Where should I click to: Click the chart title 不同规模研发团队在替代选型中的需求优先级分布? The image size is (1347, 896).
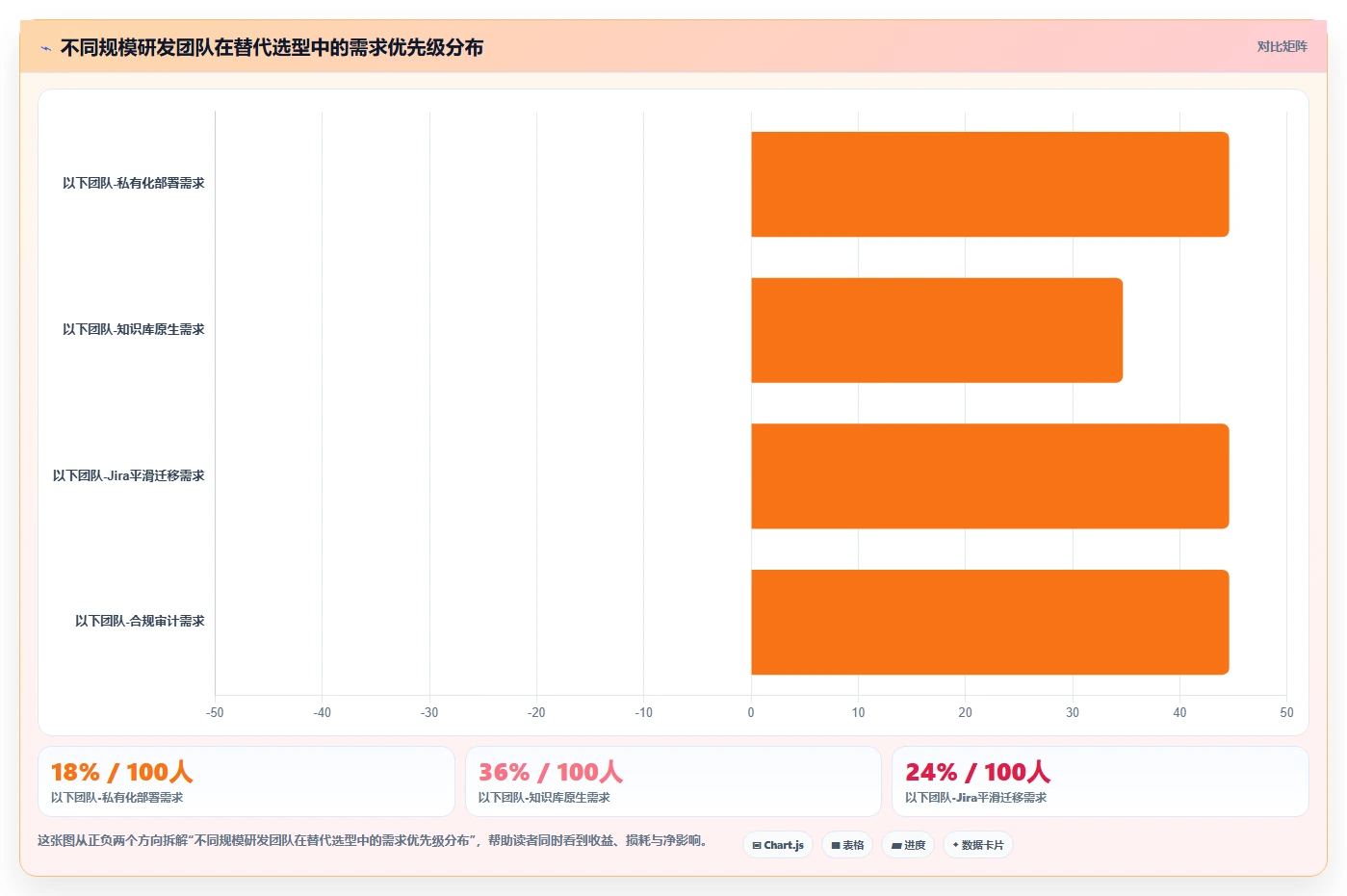click(272, 47)
